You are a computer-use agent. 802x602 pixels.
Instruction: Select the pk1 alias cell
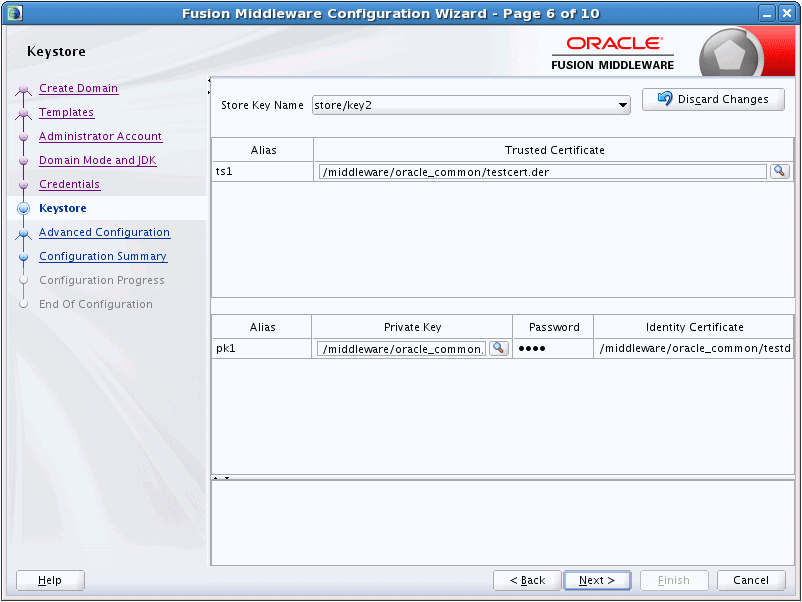262,348
